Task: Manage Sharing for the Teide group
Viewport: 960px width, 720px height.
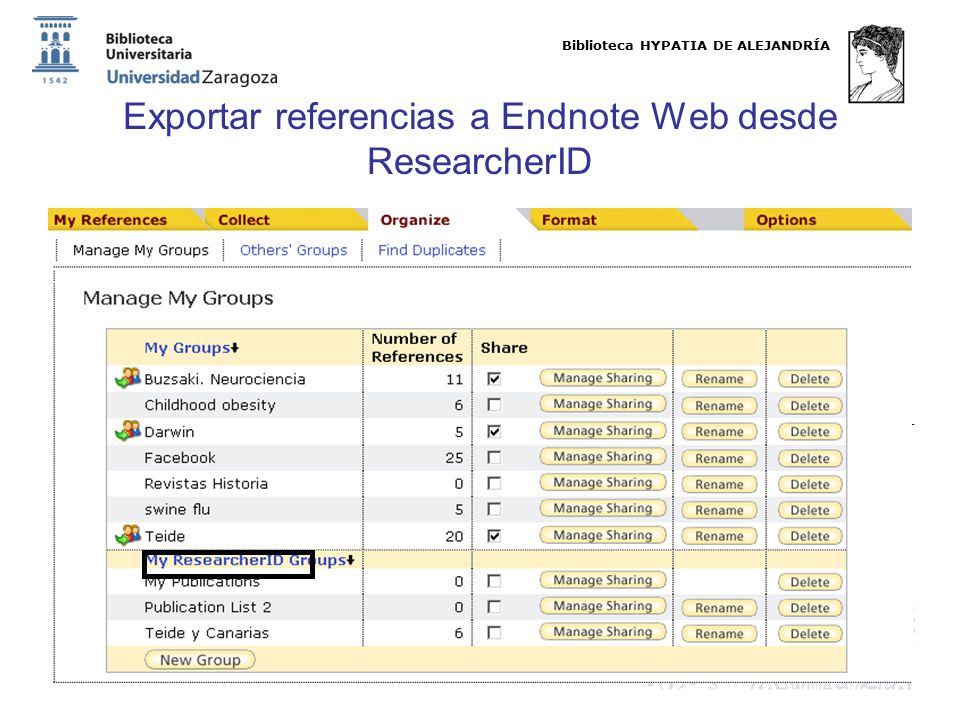Action: pyautogui.click(x=603, y=534)
